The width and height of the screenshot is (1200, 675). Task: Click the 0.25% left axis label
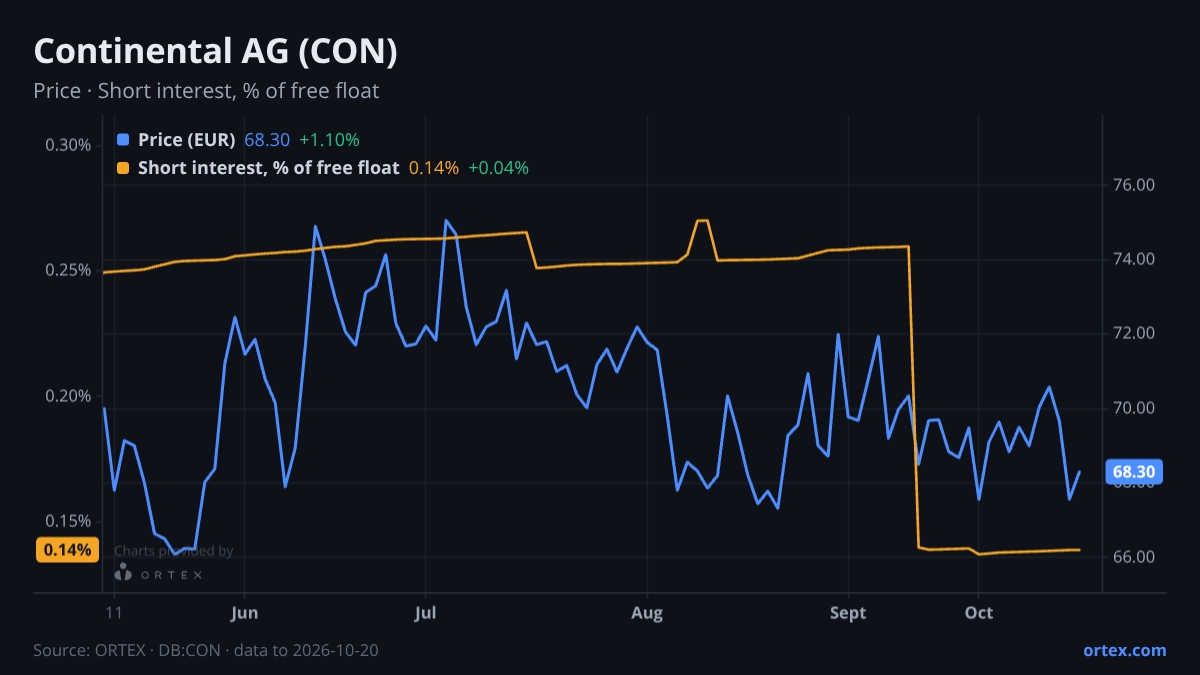tap(68, 271)
